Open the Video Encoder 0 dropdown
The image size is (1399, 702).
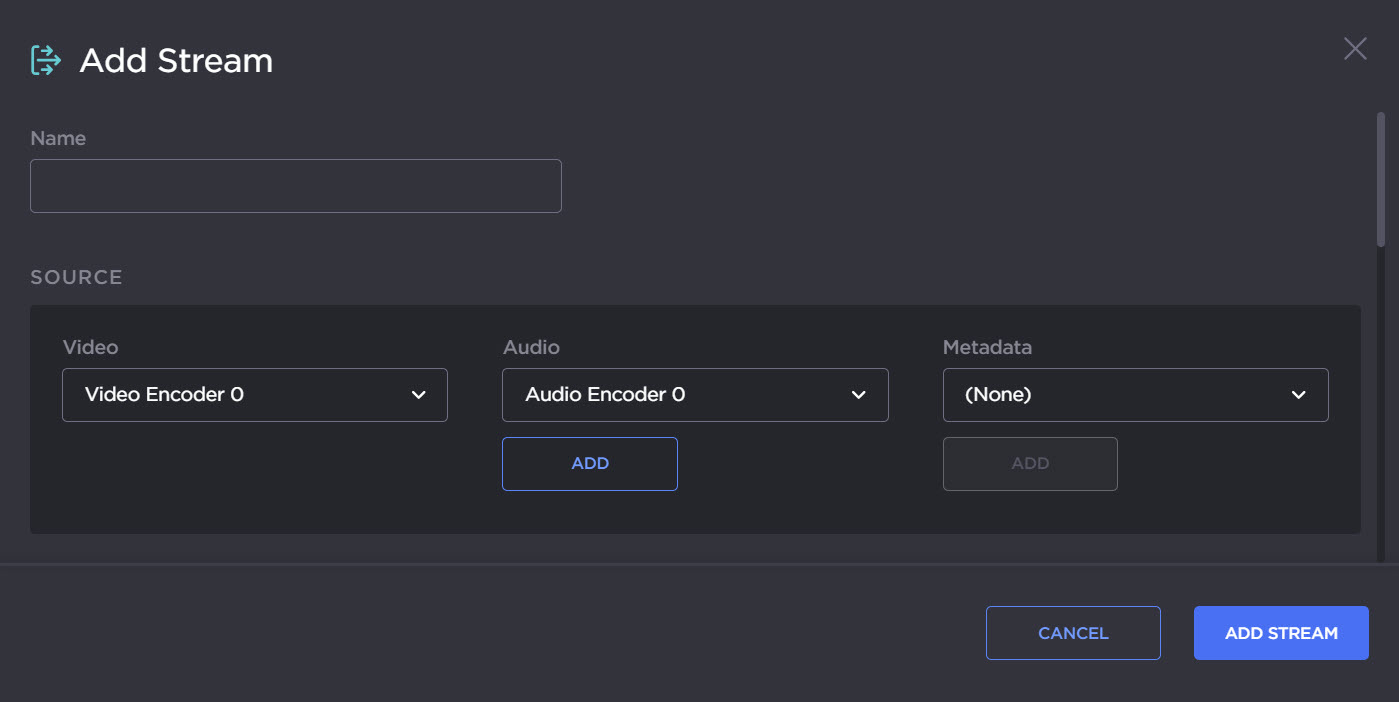[x=254, y=395]
